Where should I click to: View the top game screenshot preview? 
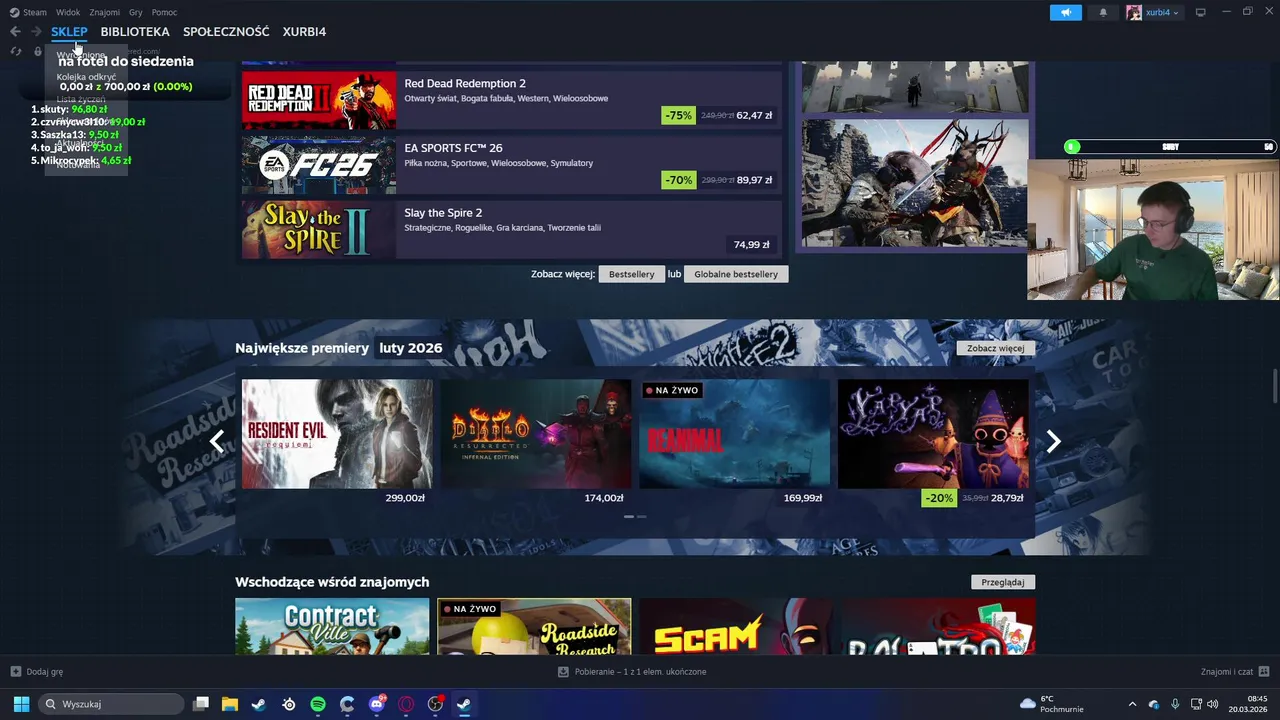(915, 88)
